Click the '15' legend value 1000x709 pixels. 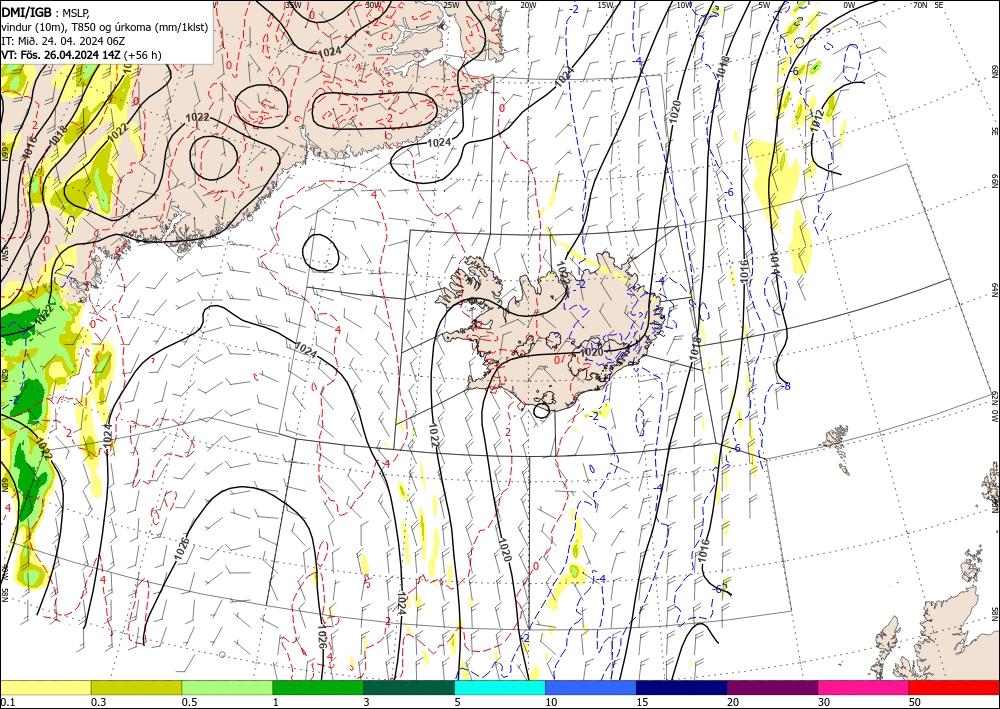pyautogui.click(x=642, y=702)
